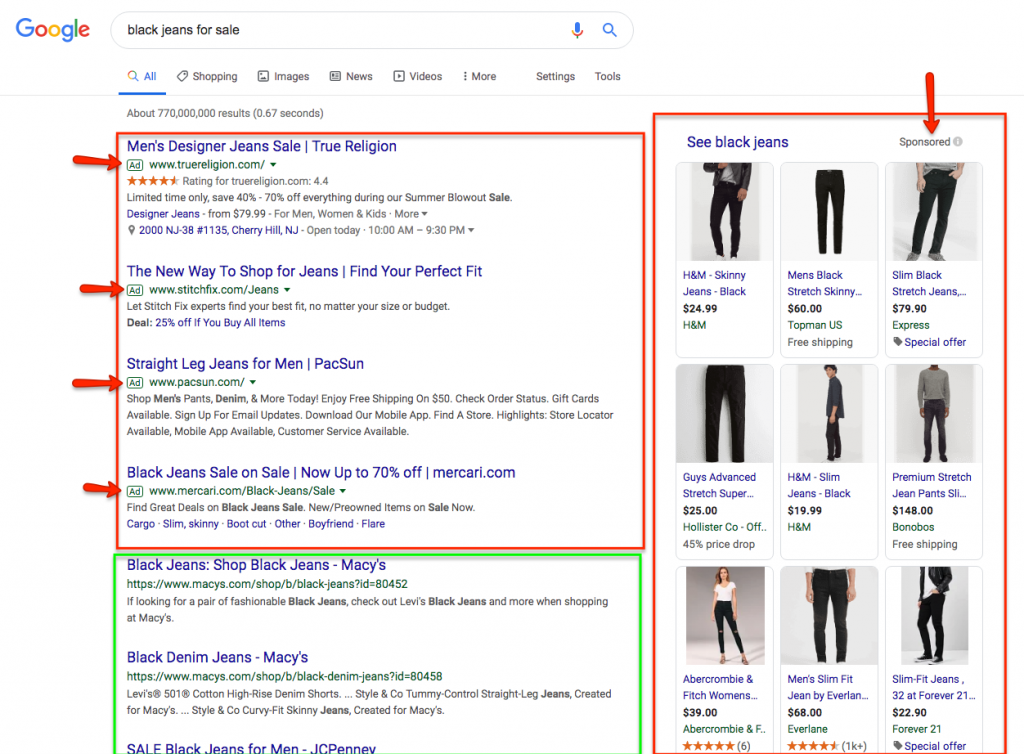Open Black Jeans: Shop Black Jeans Macy's result
1024x754 pixels.
256,565
